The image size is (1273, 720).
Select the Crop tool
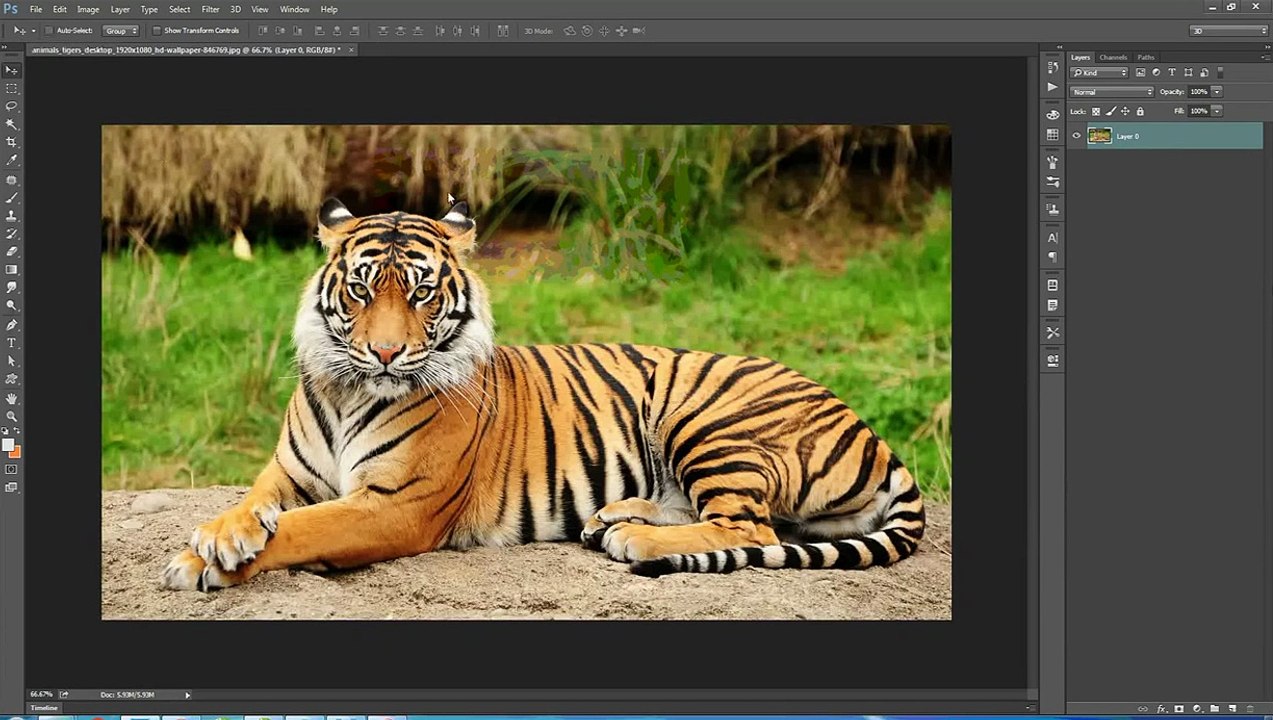(x=11, y=142)
